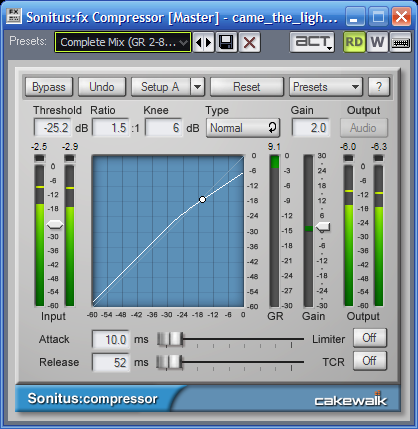Save the current preset with floppy icon
The width and height of the screenshot is (418, 429).
click(x=226, y=42)
